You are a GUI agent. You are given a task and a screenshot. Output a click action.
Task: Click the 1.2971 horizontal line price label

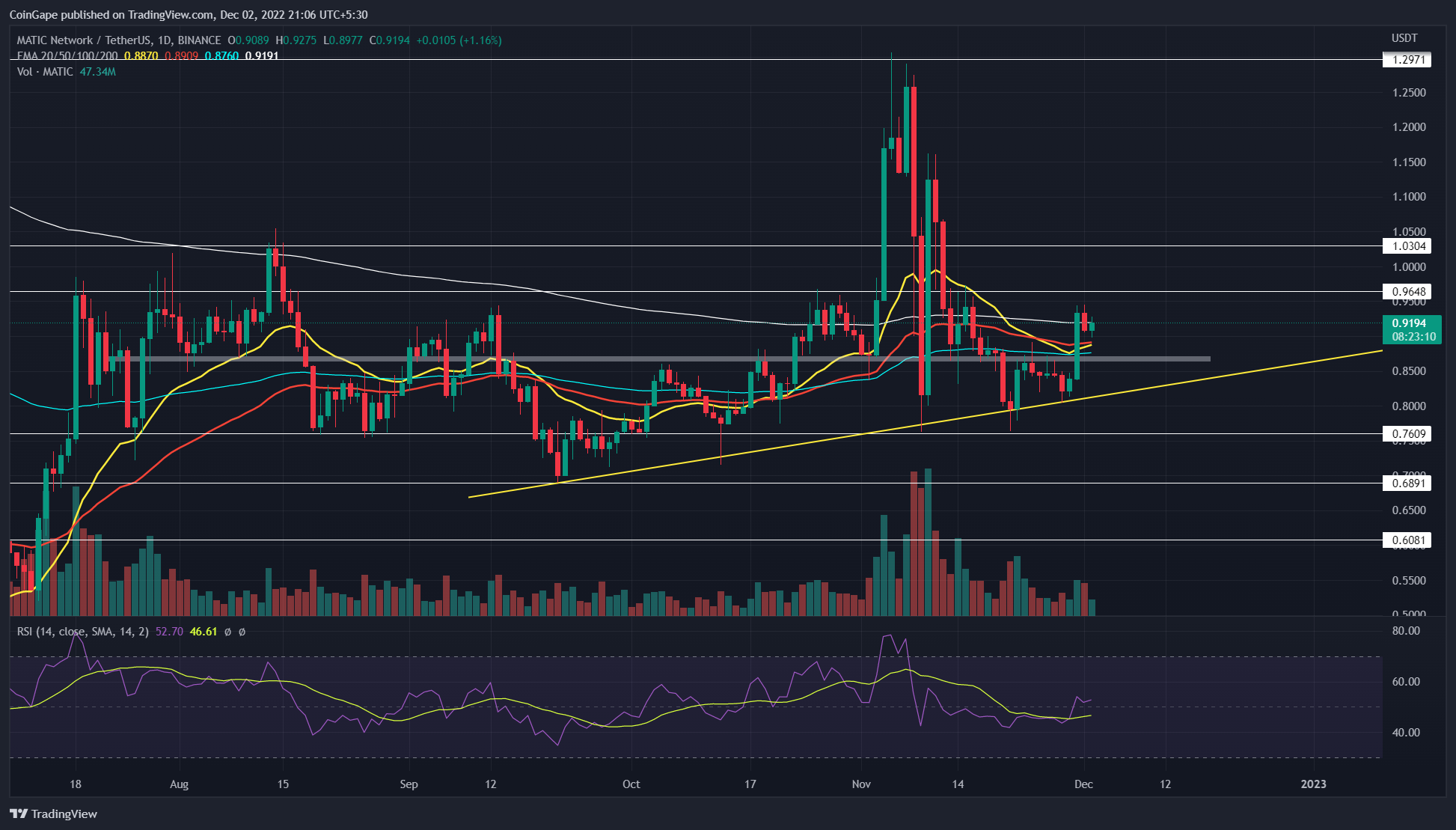pyautogui.click(x=1408, y=60)
